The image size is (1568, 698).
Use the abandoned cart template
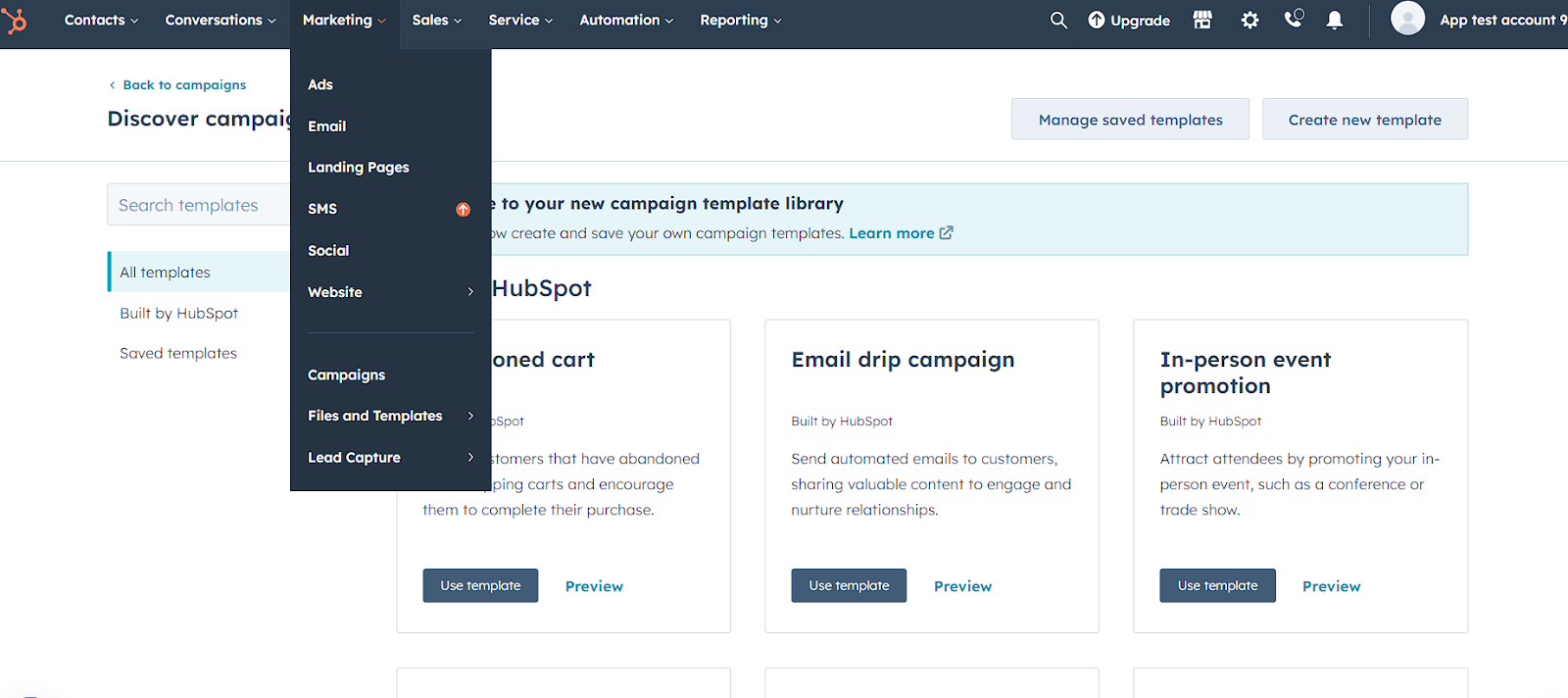pos(480,585)
